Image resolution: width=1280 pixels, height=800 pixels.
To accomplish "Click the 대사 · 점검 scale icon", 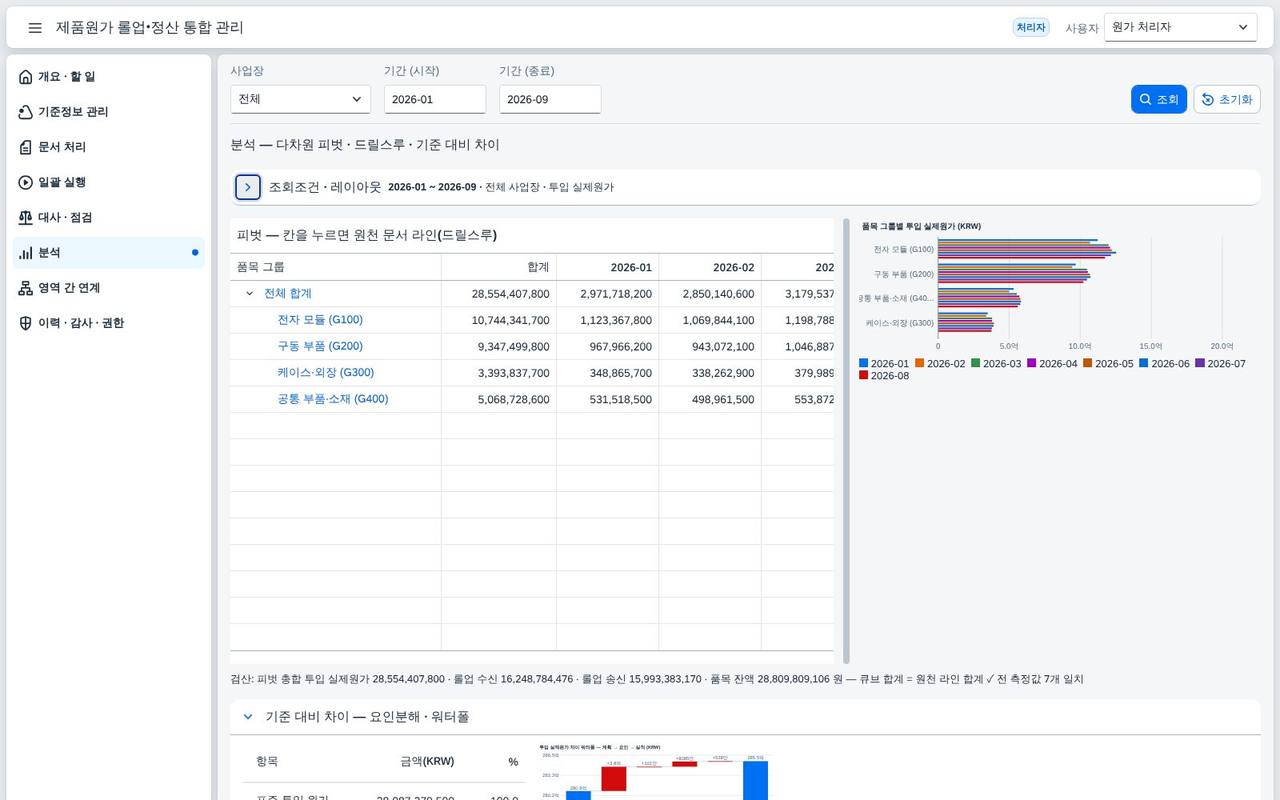I will point(26,217).
